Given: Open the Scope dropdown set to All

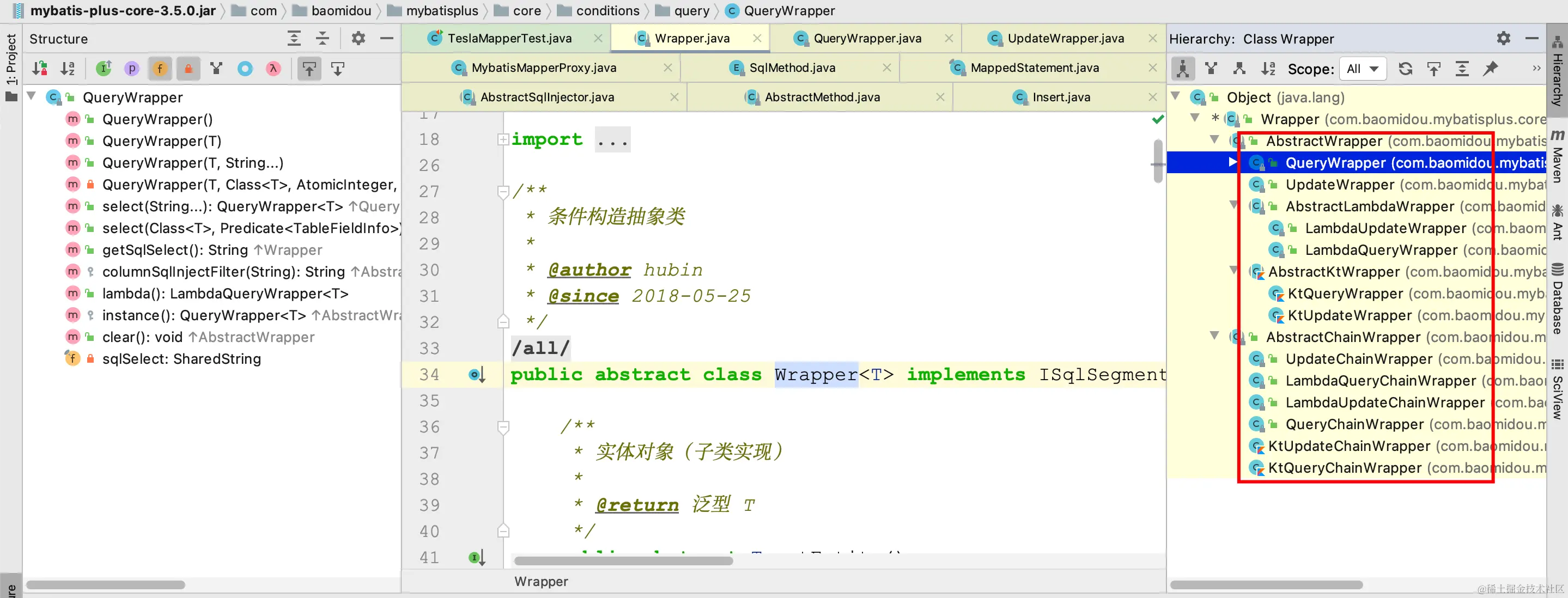Looking at the screenshot, I should click(x=1363, y=69).
